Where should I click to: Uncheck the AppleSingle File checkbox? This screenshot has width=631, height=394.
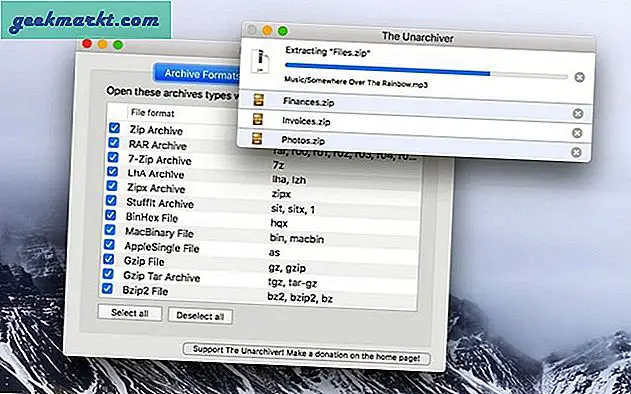109,244
